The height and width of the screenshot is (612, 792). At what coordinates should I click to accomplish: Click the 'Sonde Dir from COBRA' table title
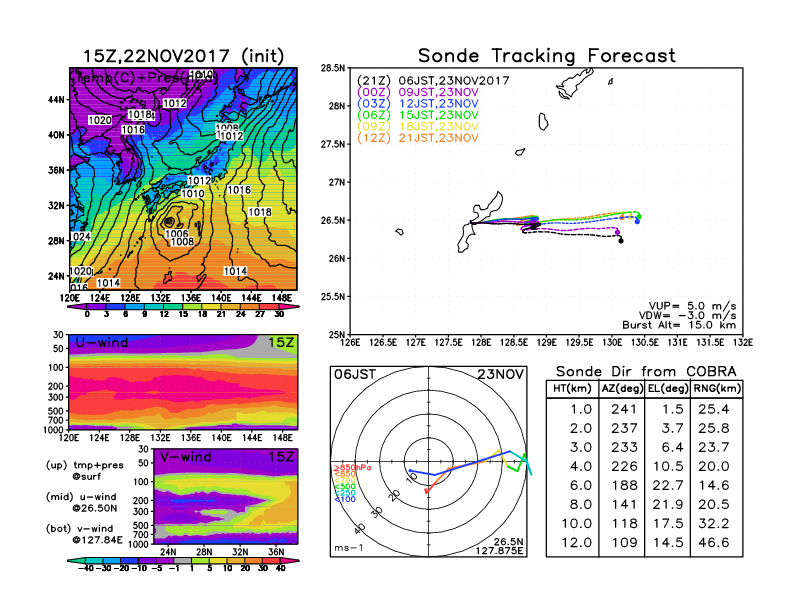[x=646, y=372]
